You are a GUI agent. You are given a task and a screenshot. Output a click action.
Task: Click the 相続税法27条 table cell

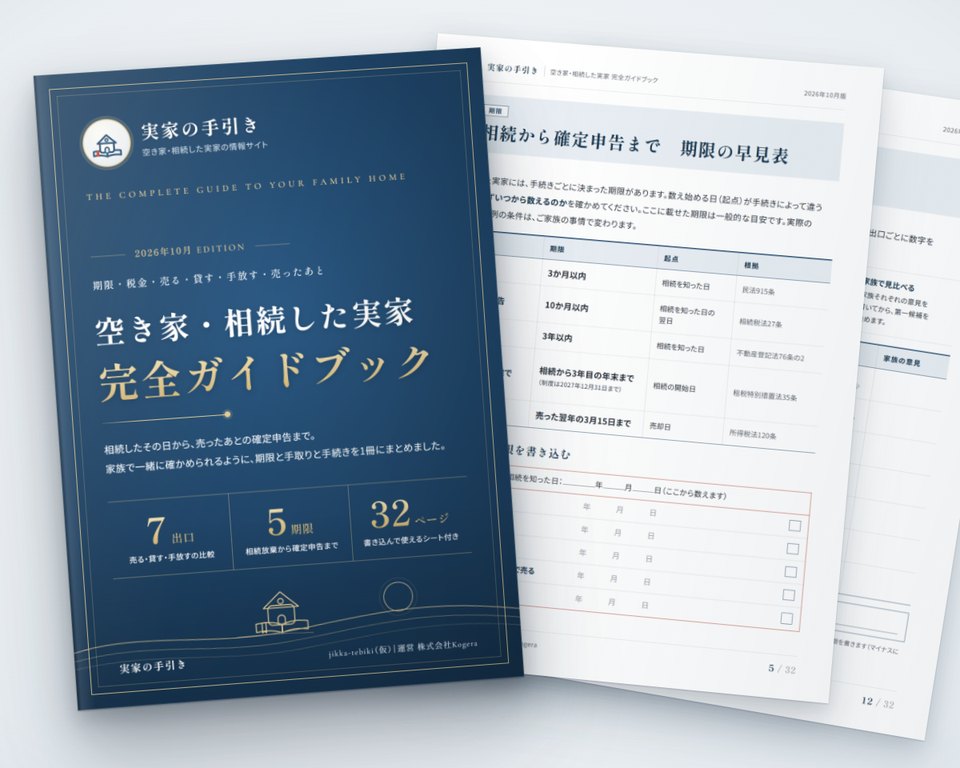[760, 323]
